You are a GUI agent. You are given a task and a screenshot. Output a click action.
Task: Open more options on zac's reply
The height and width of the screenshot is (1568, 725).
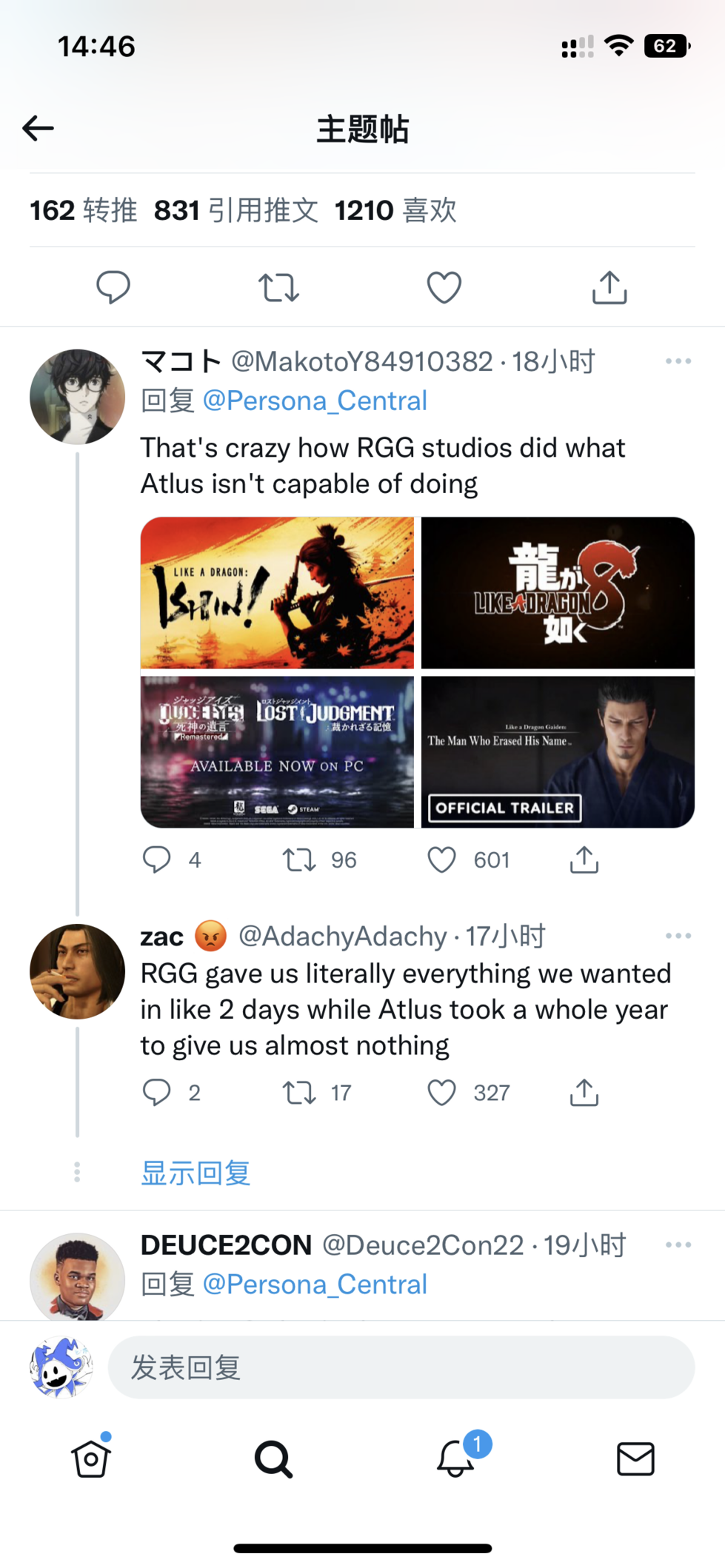click(678, 936)
